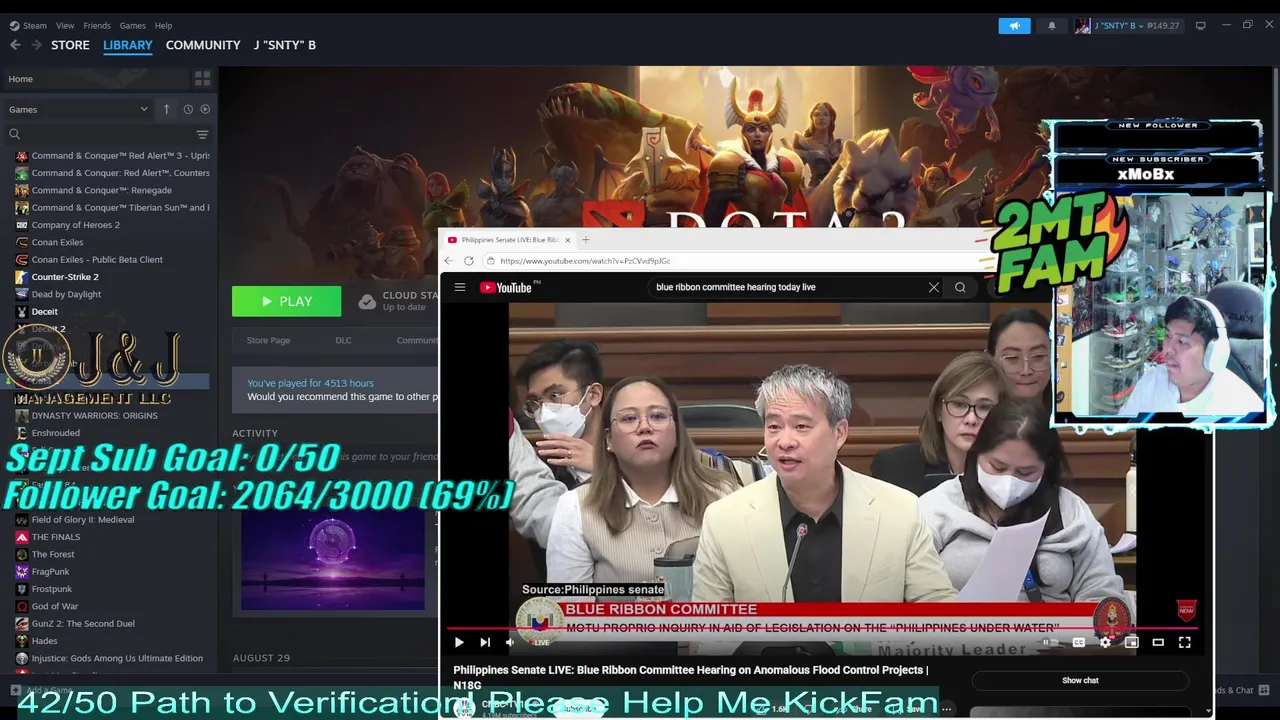Select Deceit in the game list
This screenshot has width=1280, height=720.
(44, 312)
